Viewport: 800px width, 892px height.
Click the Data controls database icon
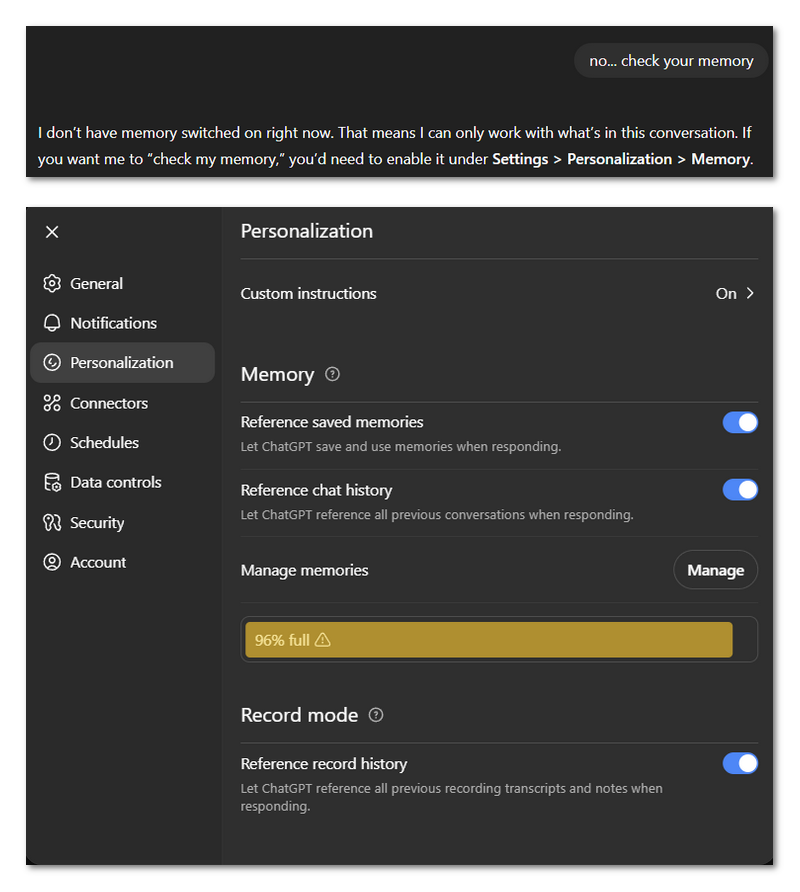click(52, 482)
